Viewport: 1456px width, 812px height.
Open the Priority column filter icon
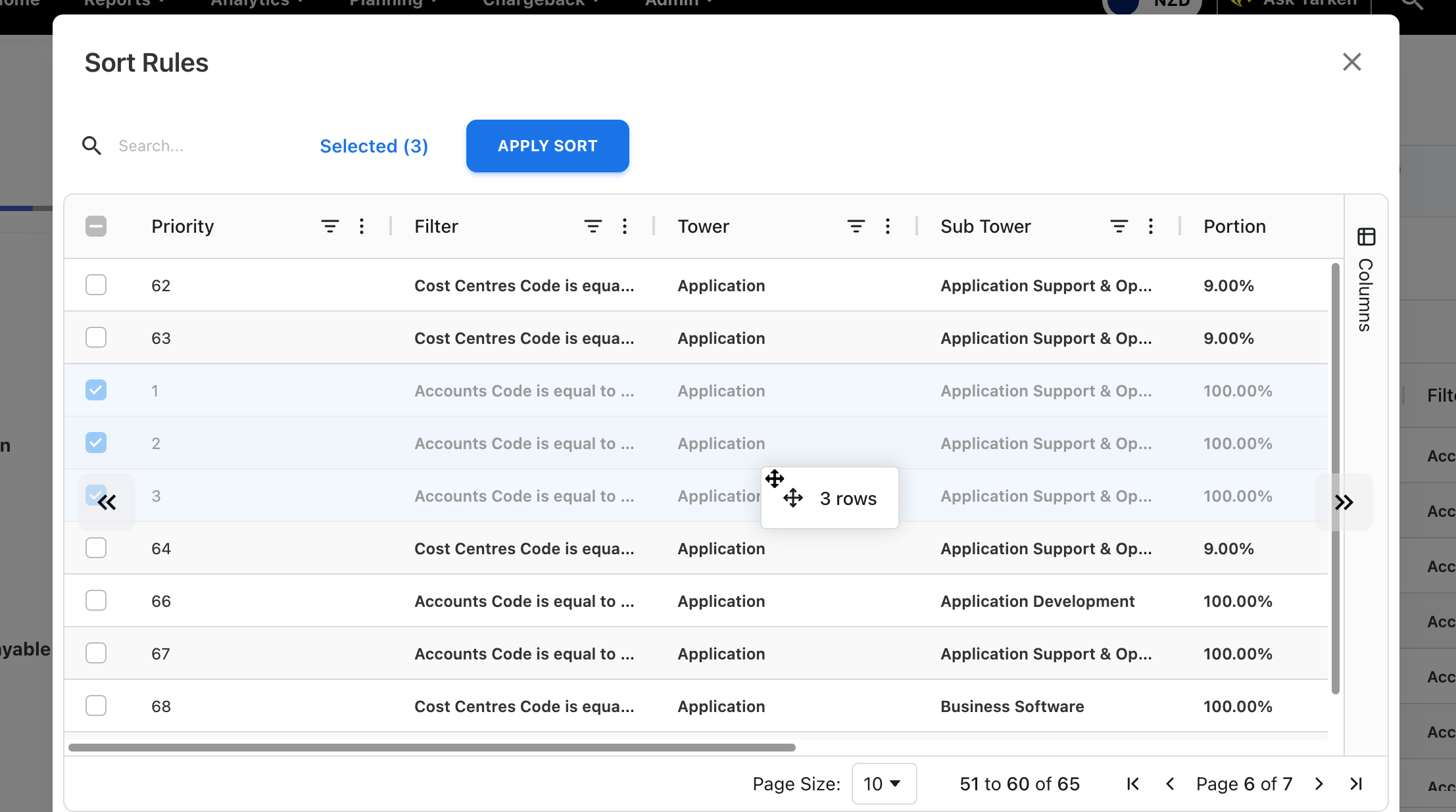point(329,226)
